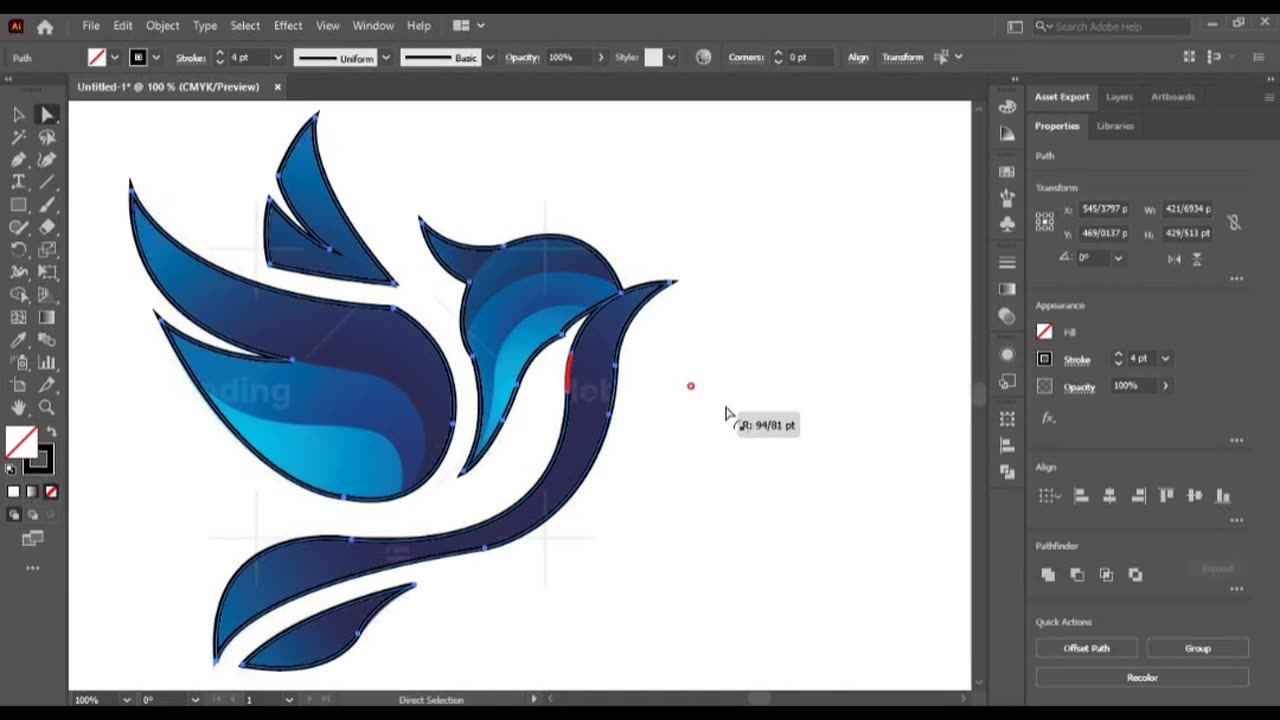The width and height of the screenshot is (1280, 720).
Task: Select the Hand tool
Action: click(18, 407)
